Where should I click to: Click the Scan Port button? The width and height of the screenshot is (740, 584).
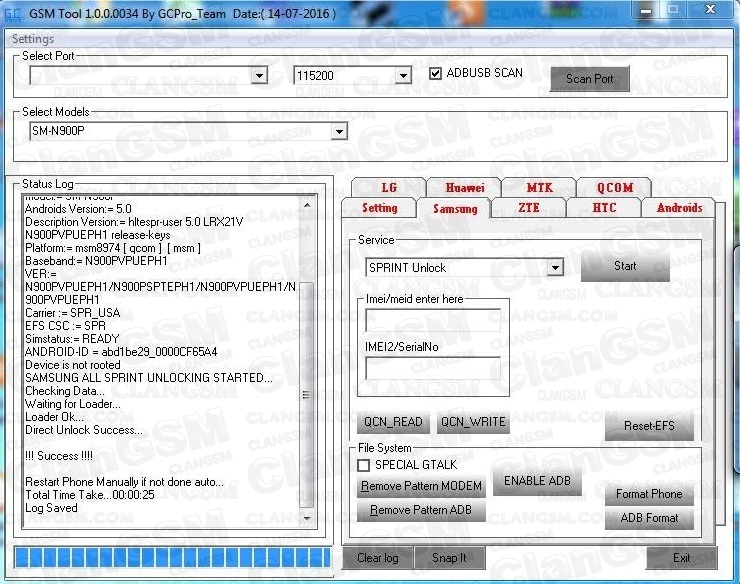pyautogui.click(x=589, y=79)
